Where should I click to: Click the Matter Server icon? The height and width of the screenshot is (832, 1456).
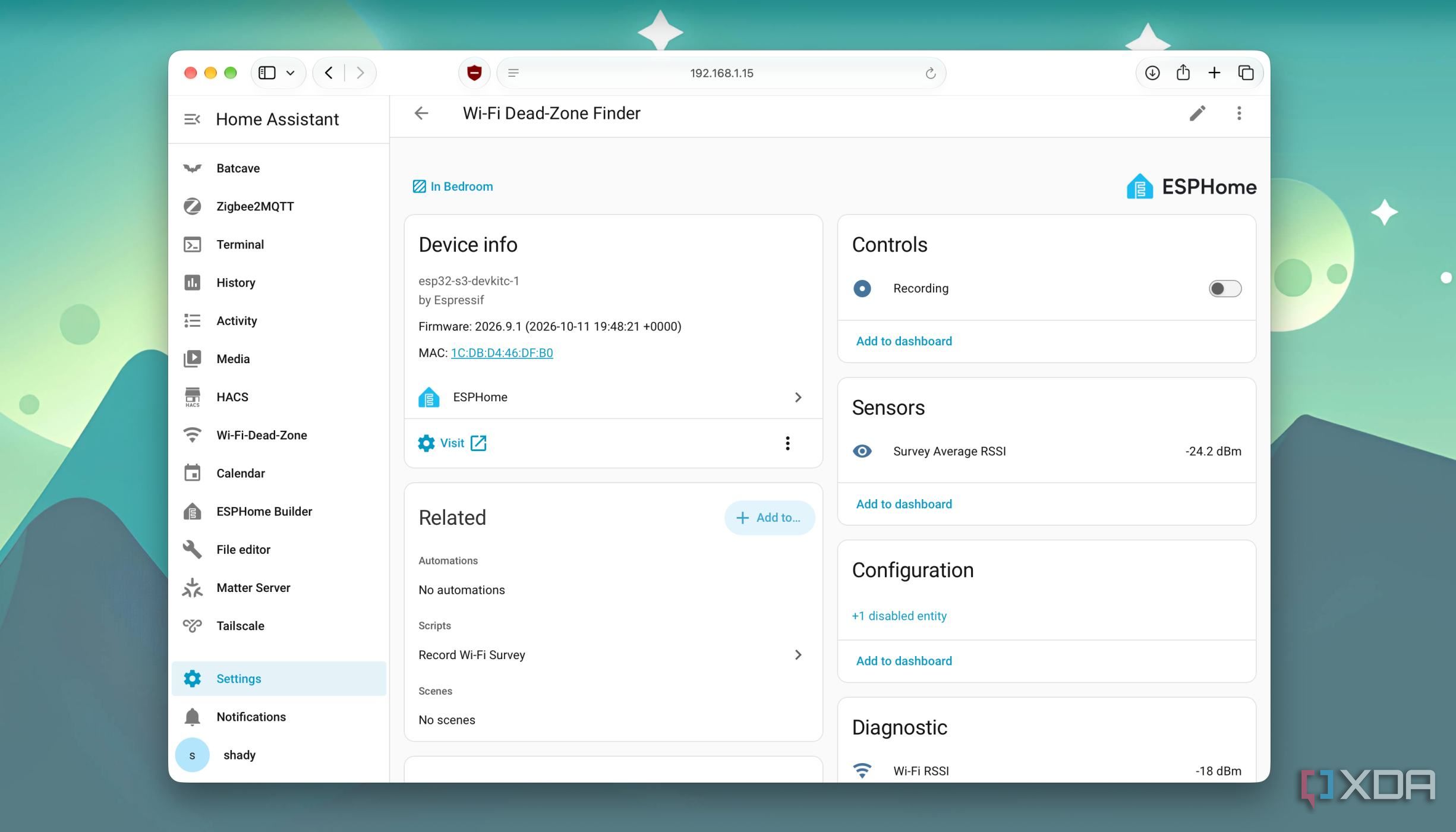(192, 587)
